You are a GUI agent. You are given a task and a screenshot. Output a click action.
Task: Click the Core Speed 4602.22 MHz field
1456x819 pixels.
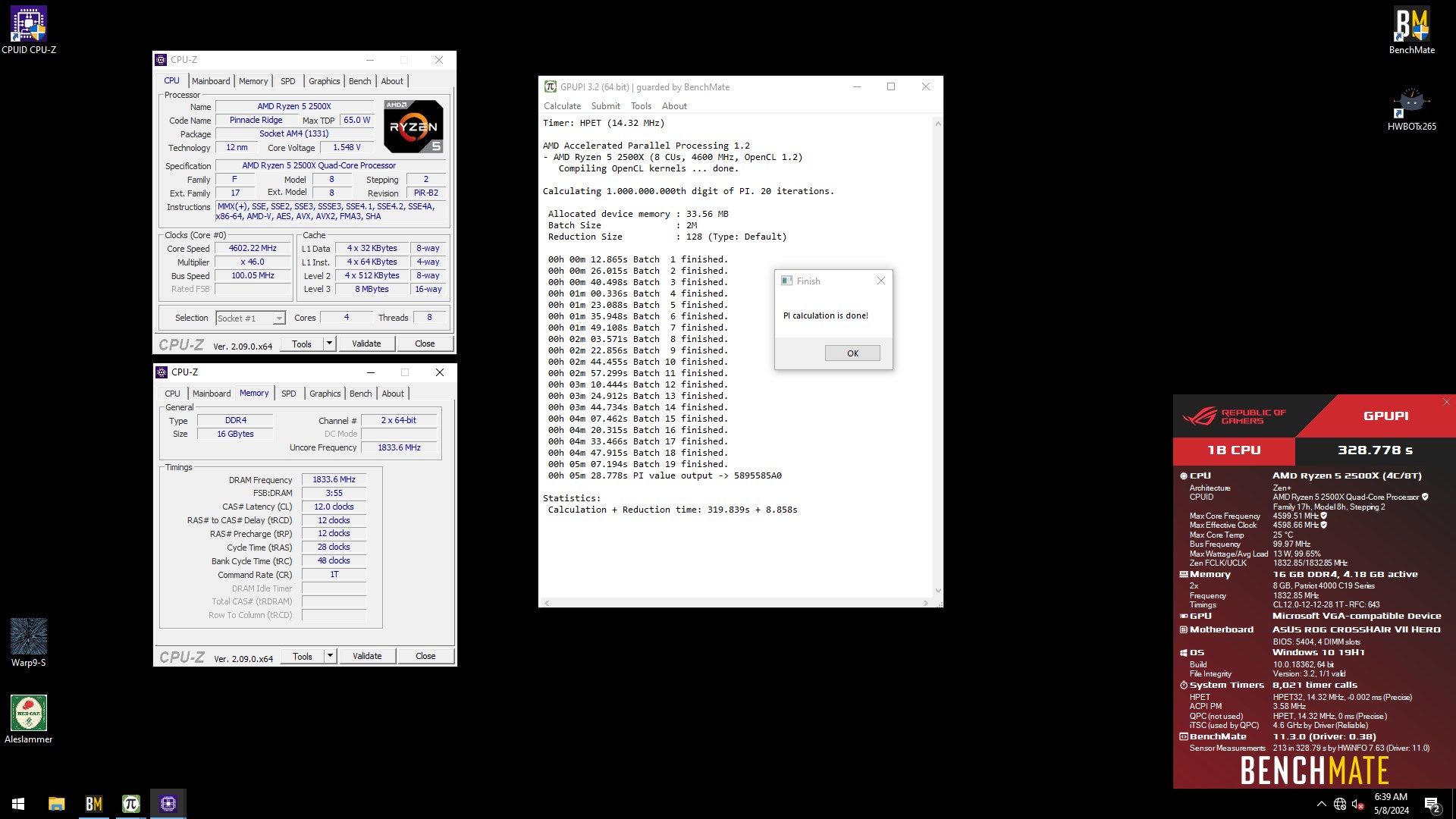point(253,249)
